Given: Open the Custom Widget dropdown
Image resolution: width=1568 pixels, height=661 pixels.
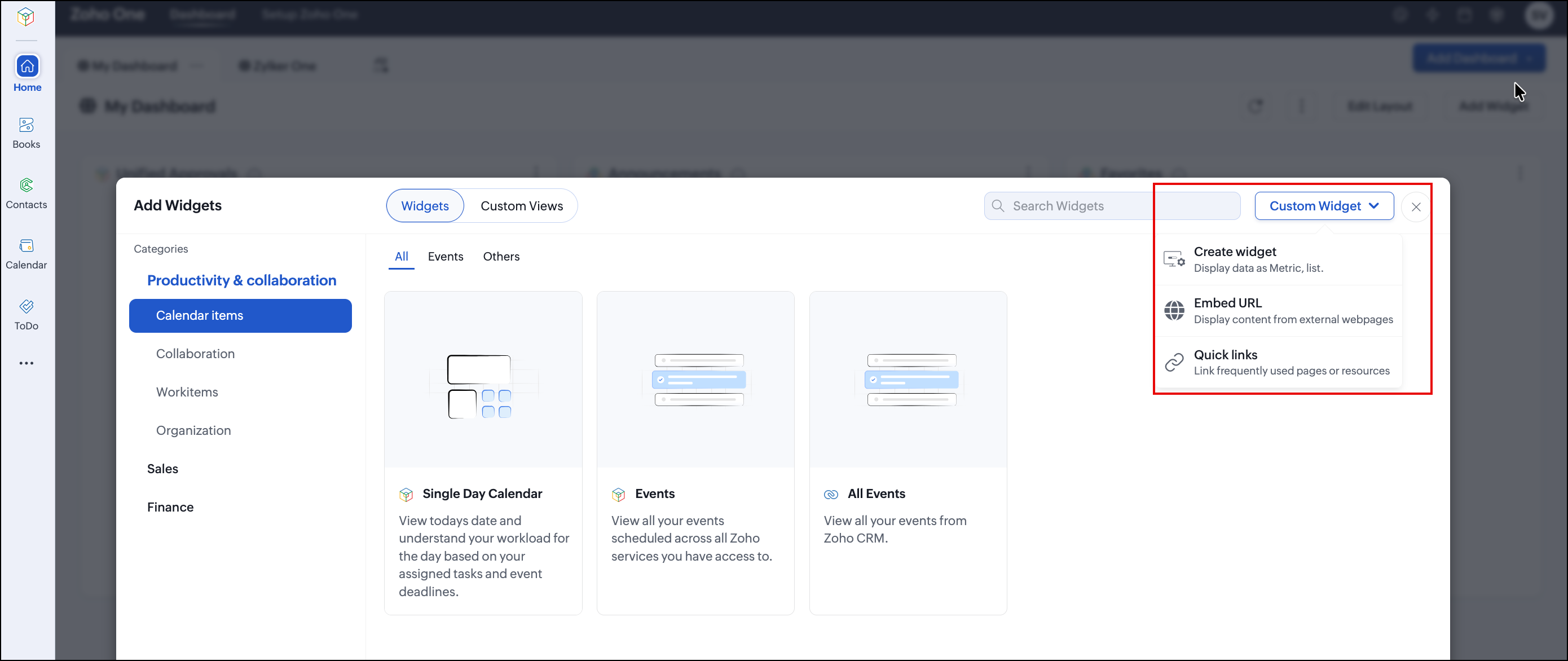Looking at the screenshot, I should tap(1324, 206).
